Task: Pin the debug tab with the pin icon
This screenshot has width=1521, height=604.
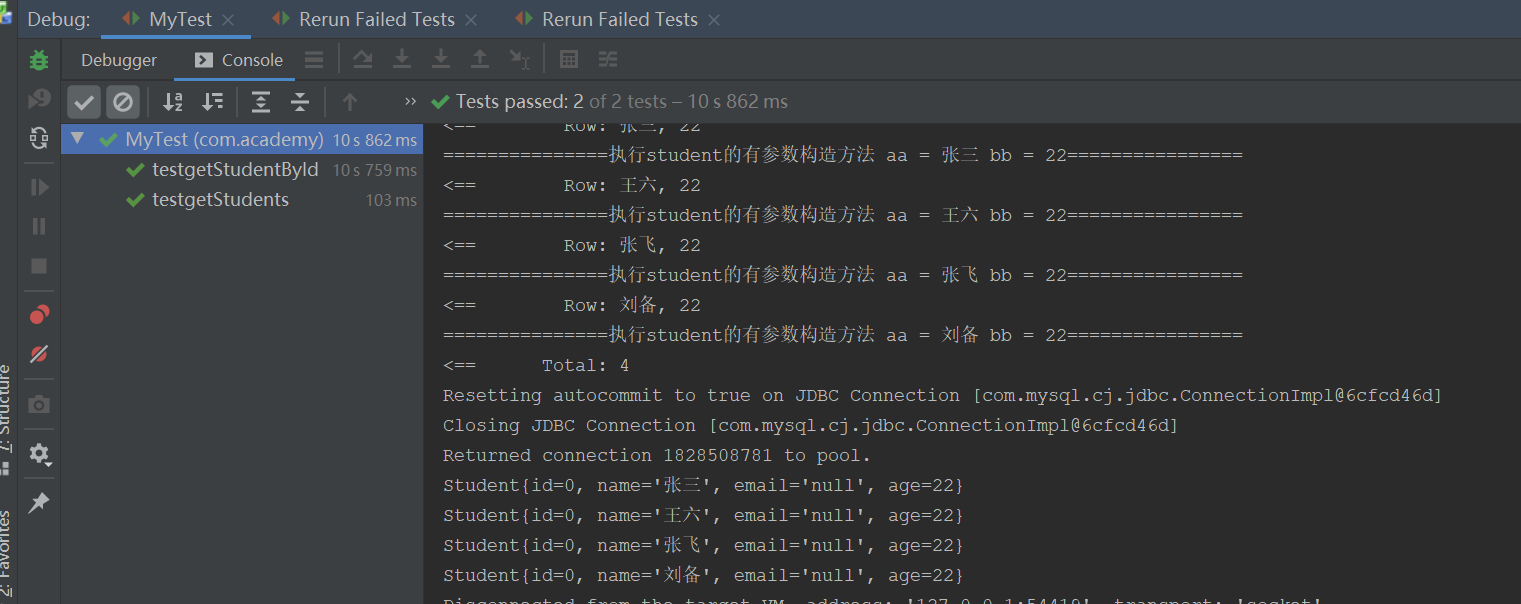Action: [x=39, y=502]
